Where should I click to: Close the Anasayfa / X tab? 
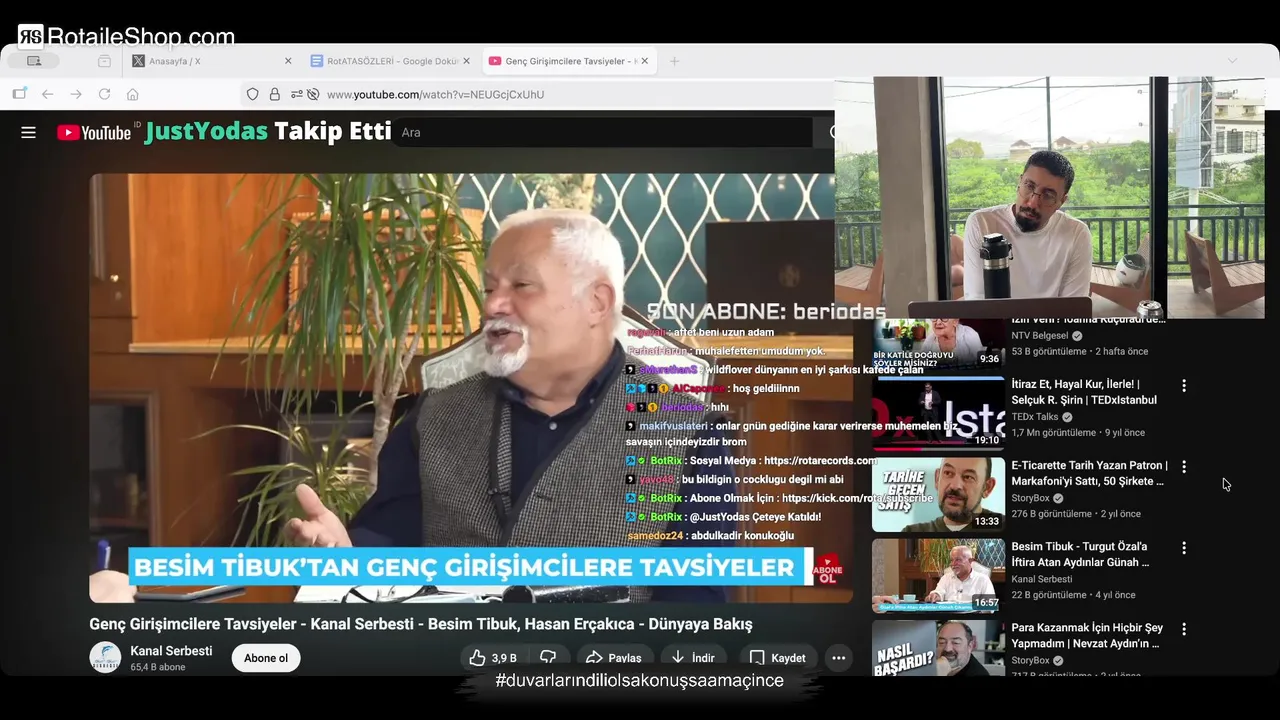tap(288, 61)
